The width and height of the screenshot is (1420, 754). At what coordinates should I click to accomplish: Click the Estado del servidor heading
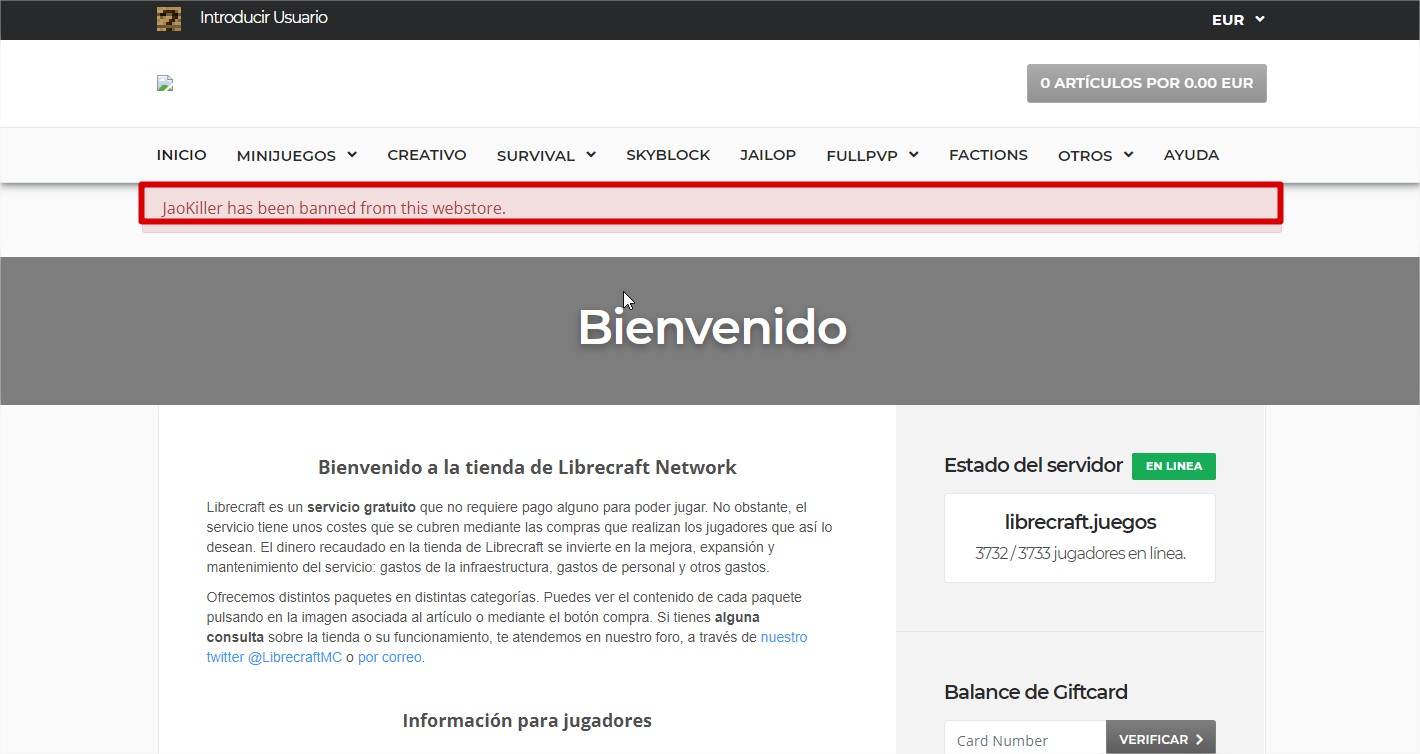point(1034,465)
